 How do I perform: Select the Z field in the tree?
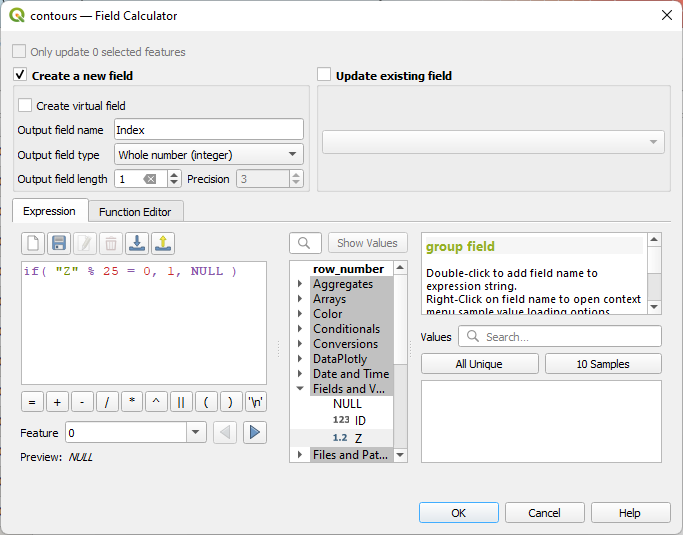(358, 438)
